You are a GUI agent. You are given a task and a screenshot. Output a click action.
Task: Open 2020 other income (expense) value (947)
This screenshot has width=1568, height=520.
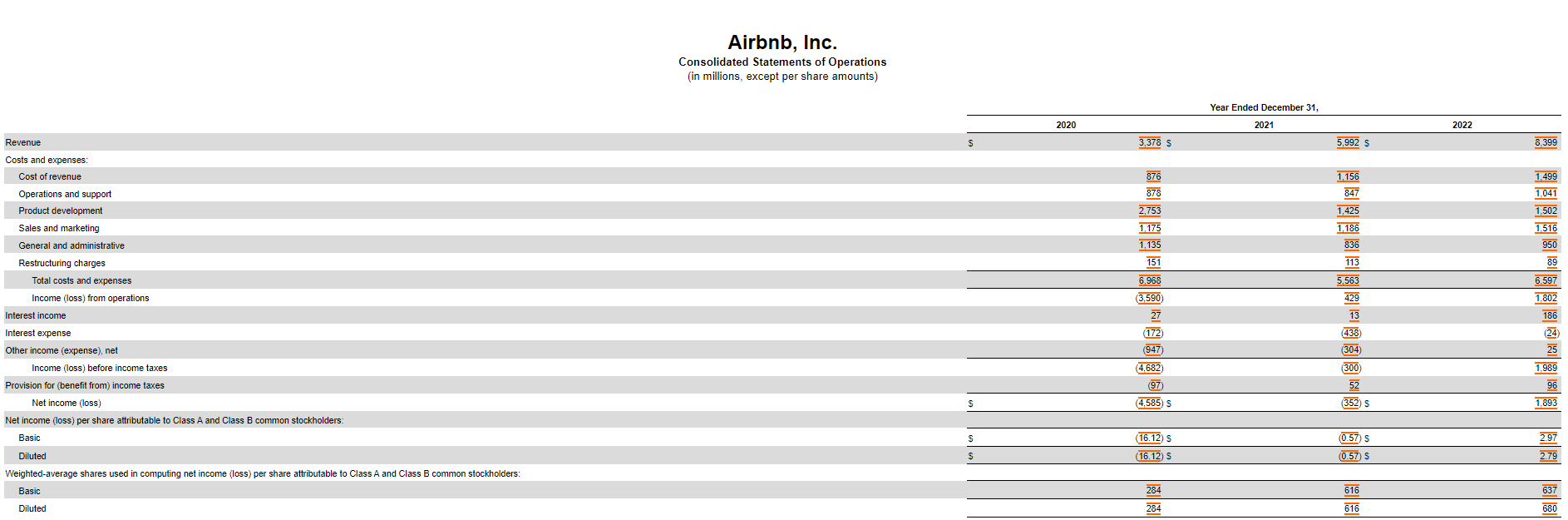click(1152, 350)
